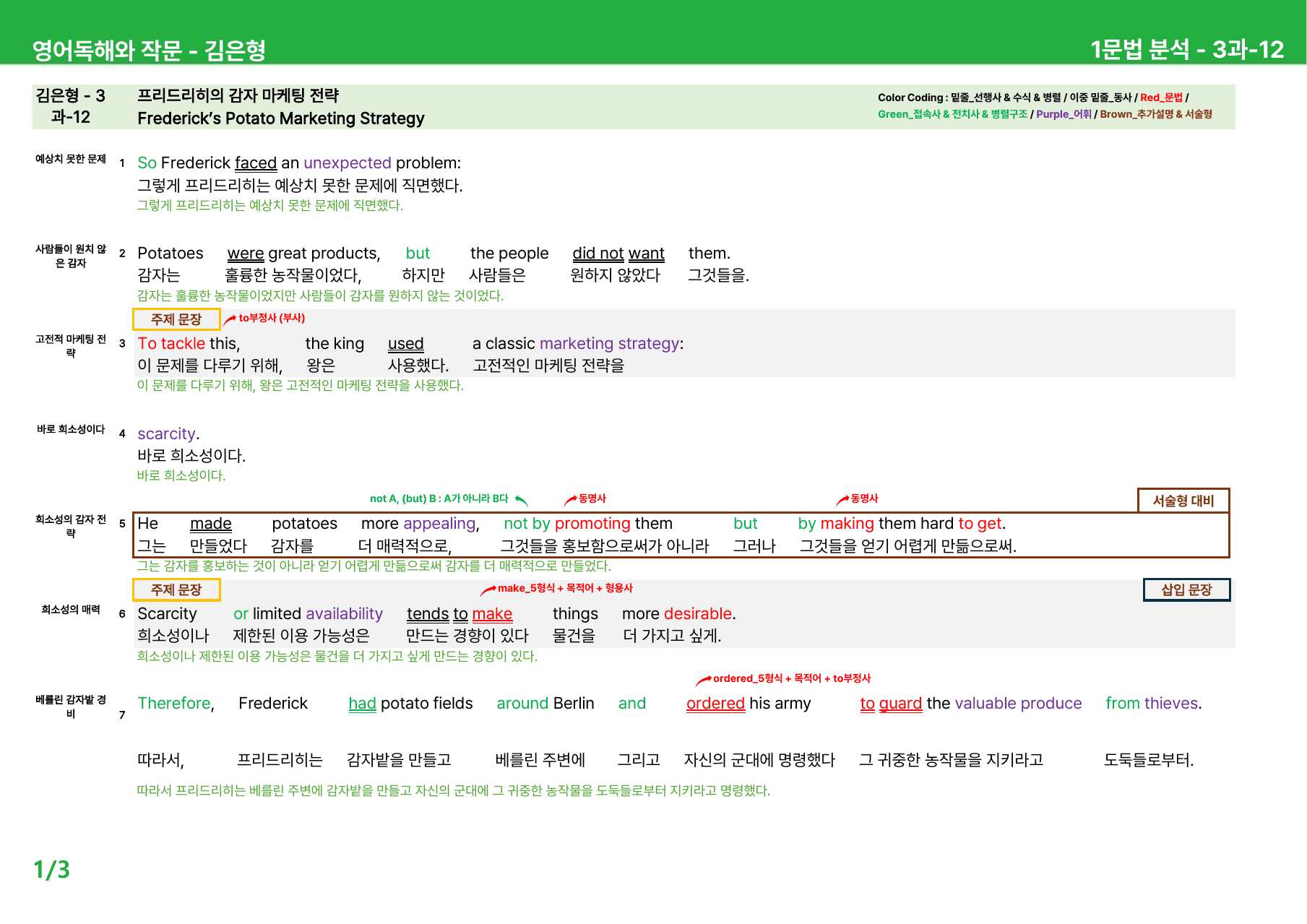Click the 동명사 annotation above promoting
Screen dimensions: 1307x924
592,498
